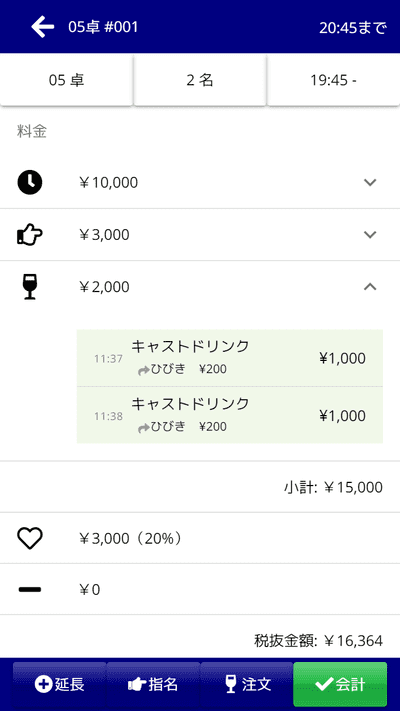Viewport: 400px width, 711px height.
Task: Click the heart service charge icon
Action: pyautogui.click(x=30, y=539)
